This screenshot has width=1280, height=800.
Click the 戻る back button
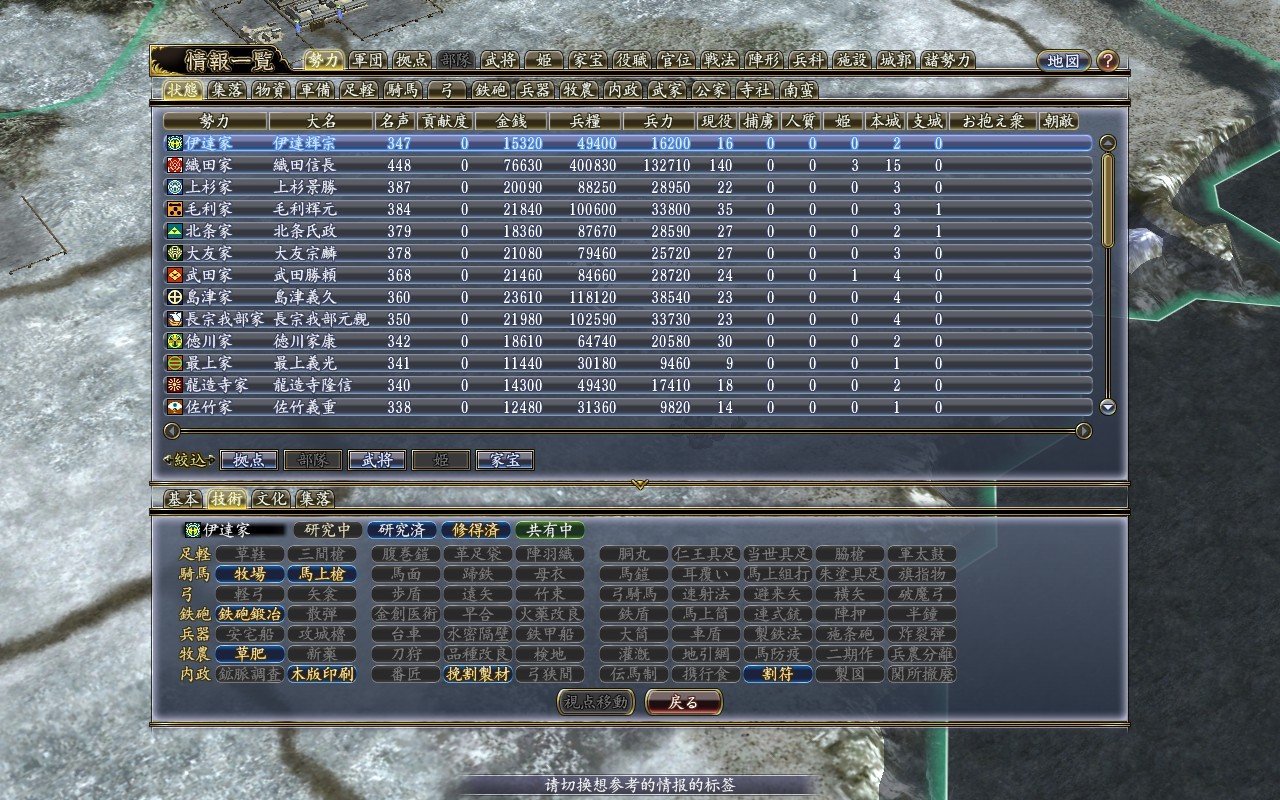(x=684, y=703)
